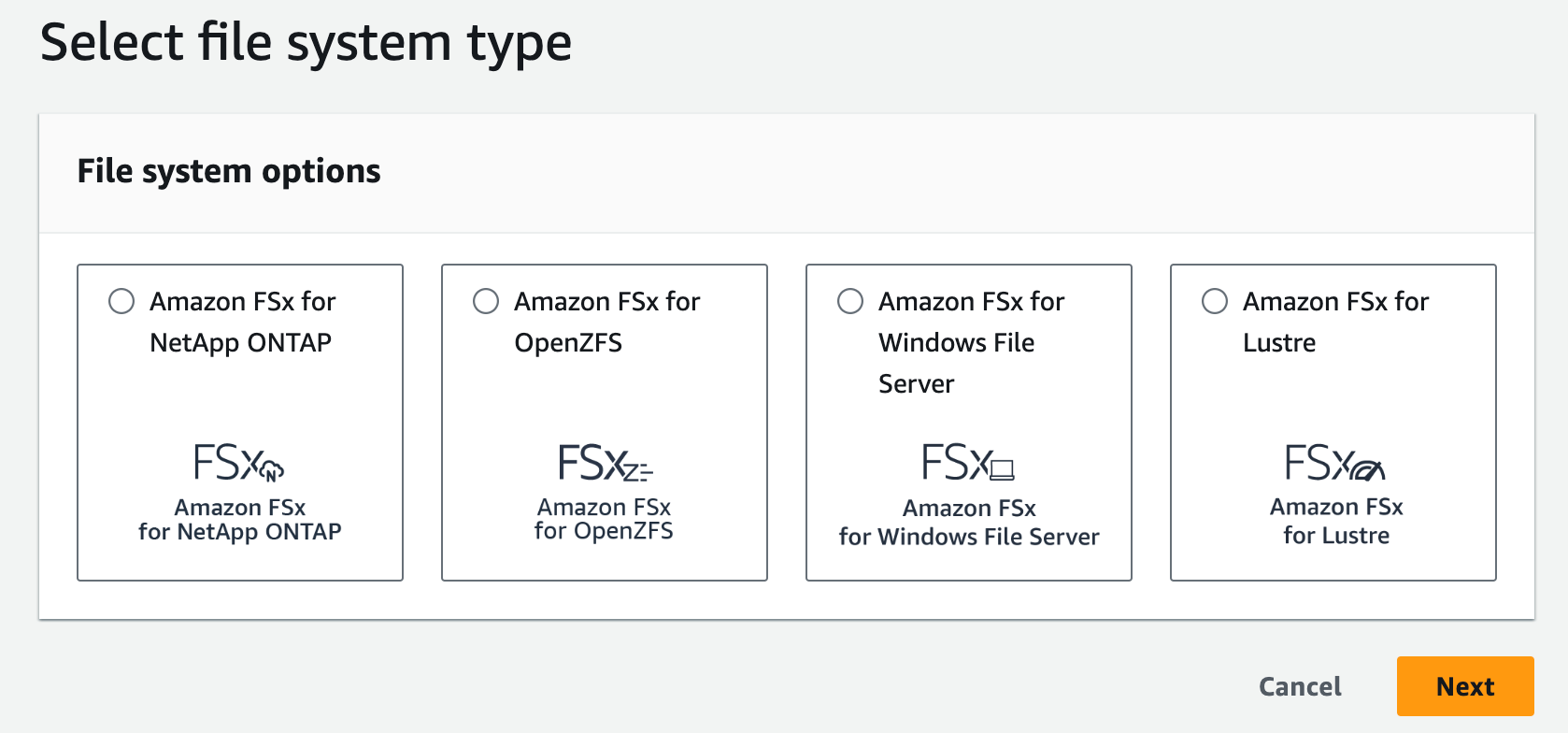Click the Select file system type title
Viewport: 1568px width, 733px height.
[307, 42]
